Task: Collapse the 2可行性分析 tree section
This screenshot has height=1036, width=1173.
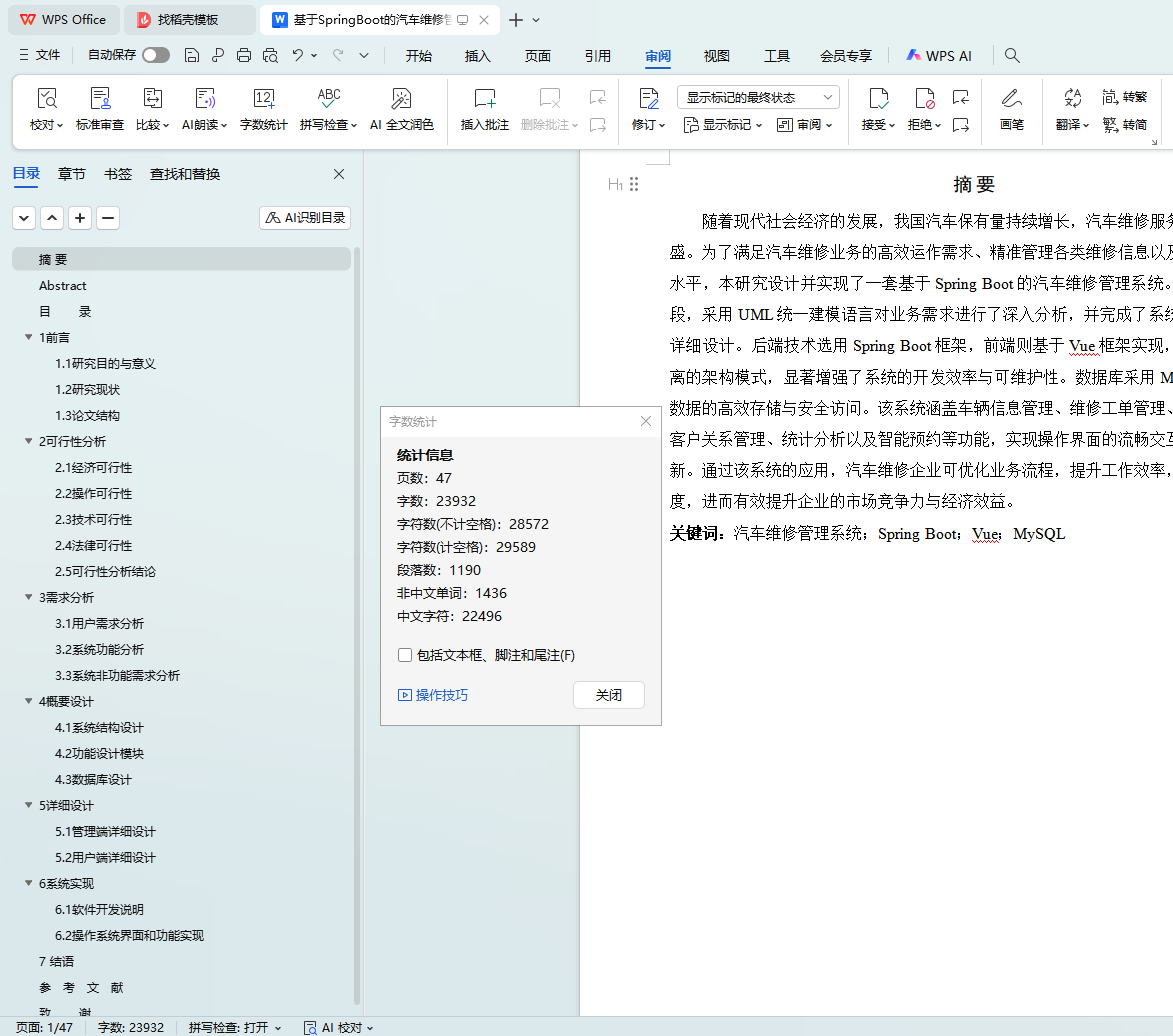Action: 28,441
